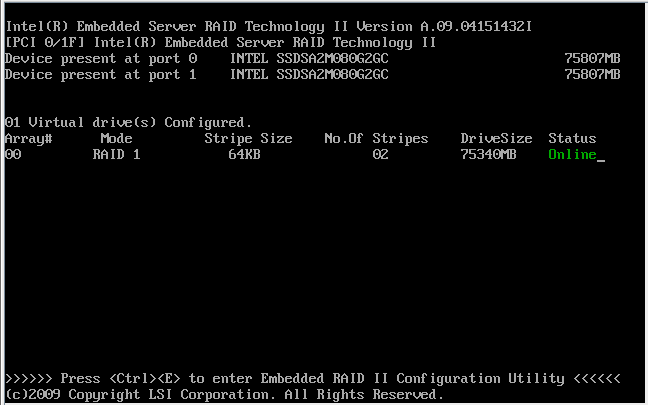Click the Status column header

(x=572, y=138)
